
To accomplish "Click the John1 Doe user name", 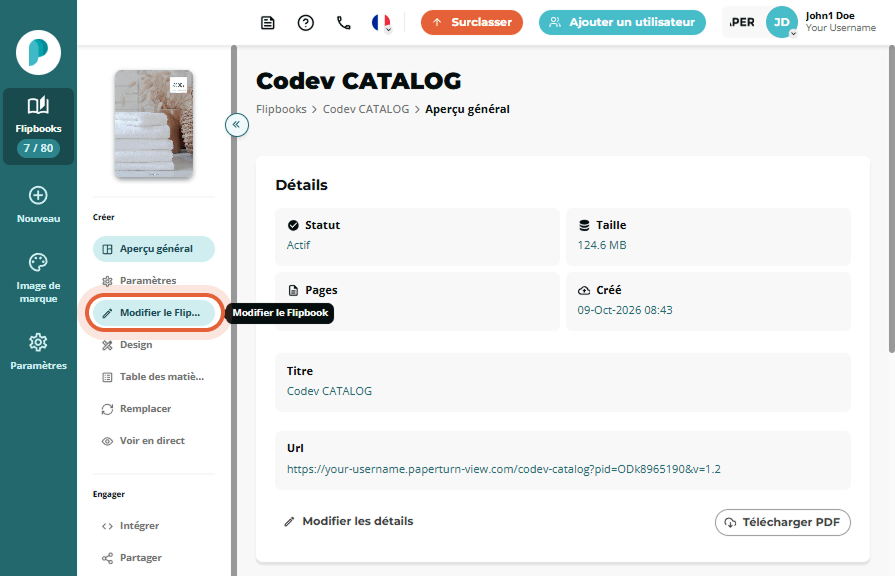I will point(830,16).
